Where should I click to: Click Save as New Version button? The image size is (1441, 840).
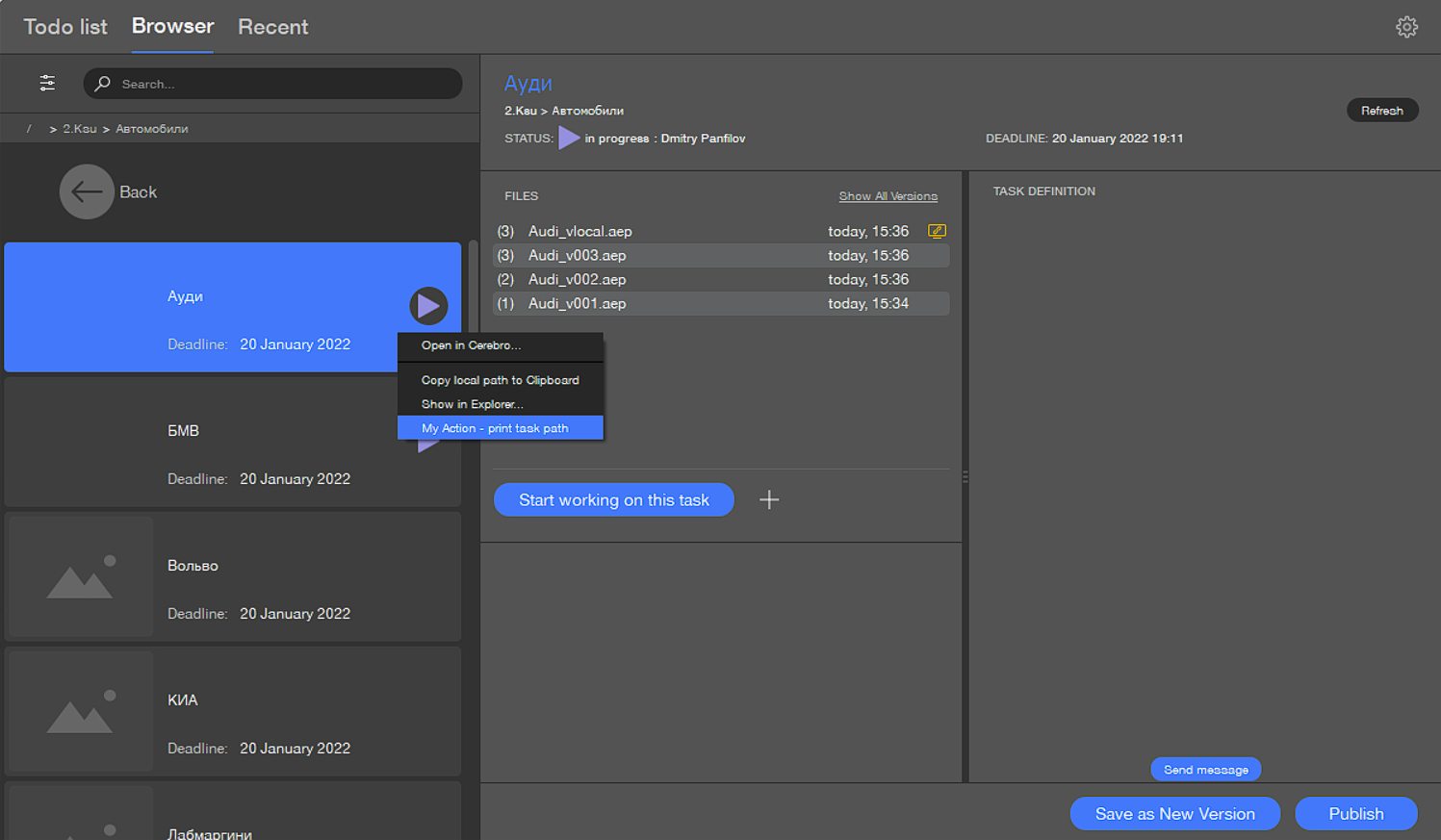(1175, 814)
